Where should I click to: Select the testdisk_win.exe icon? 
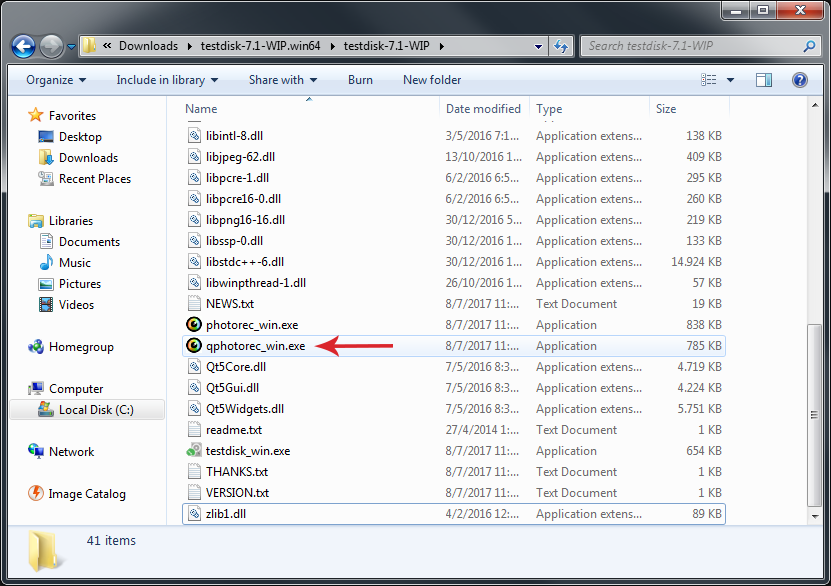point(194,450)
